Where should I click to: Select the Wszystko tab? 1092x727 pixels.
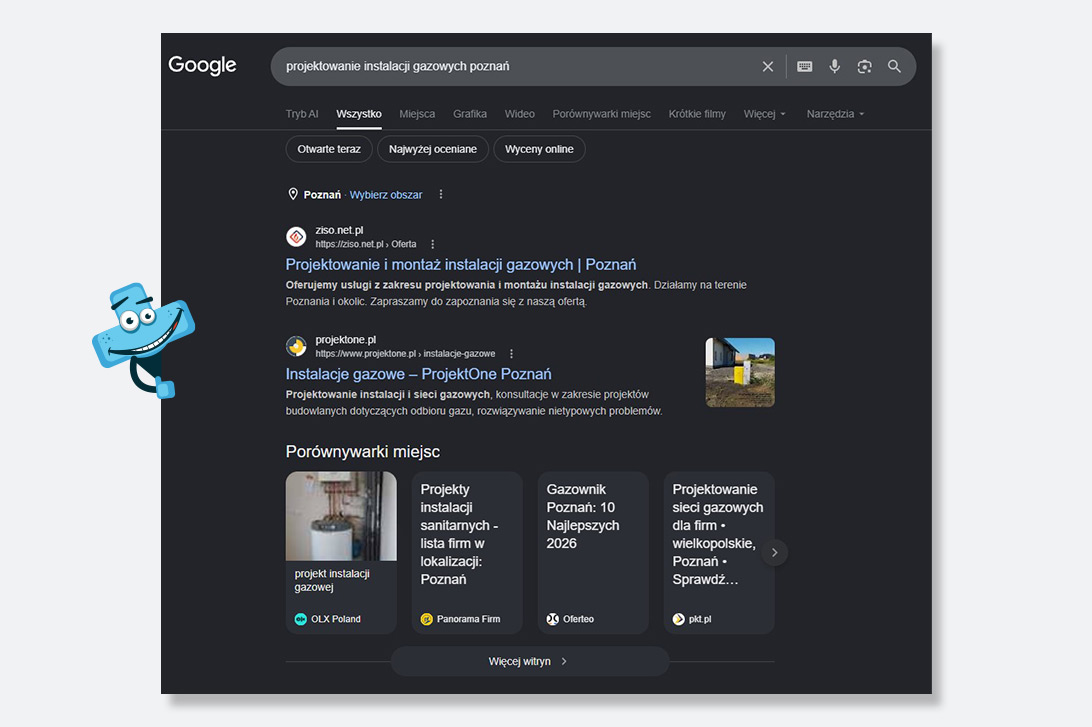pos(359,114)
